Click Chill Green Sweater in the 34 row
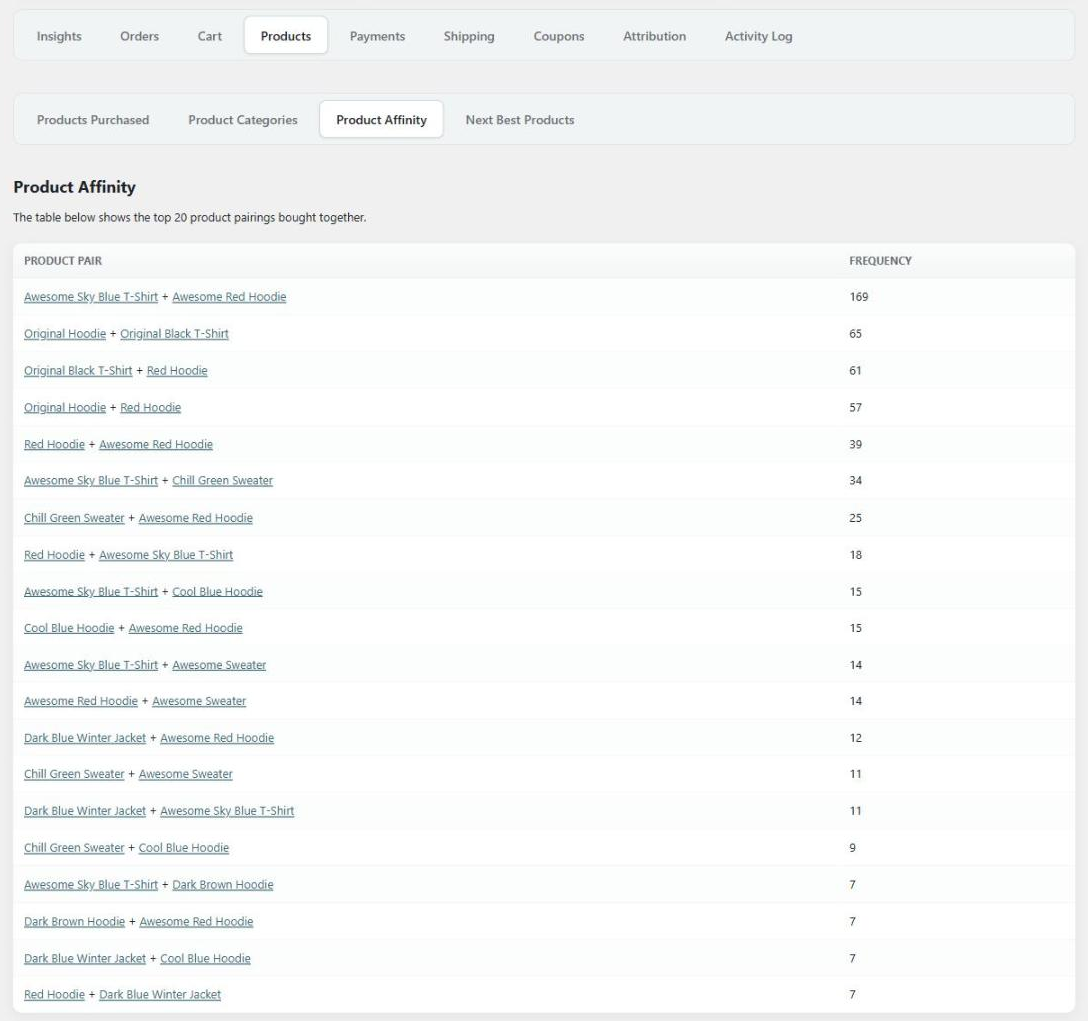 (223, 480)
